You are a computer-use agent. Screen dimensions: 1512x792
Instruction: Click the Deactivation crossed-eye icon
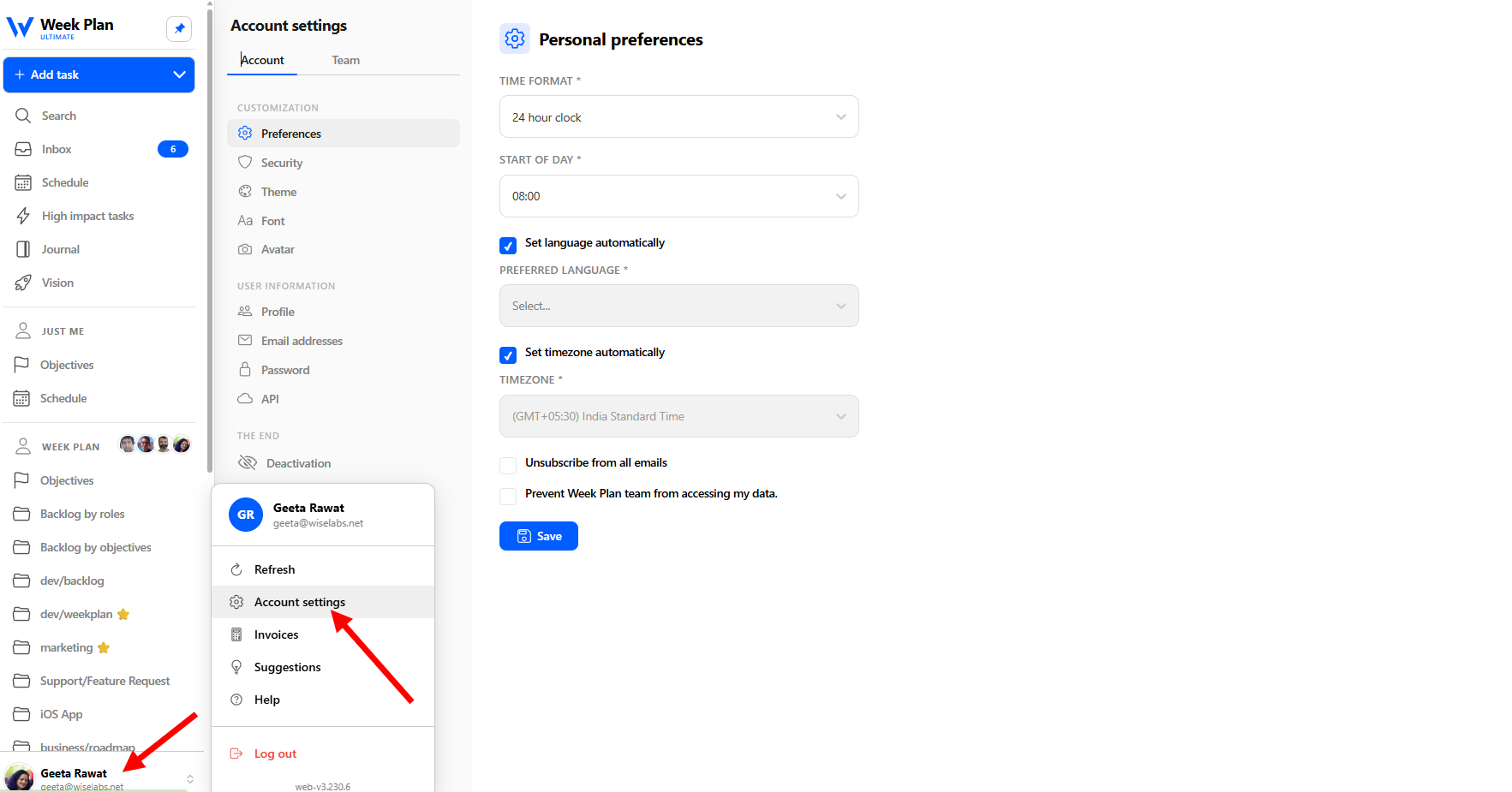point(248,463)
